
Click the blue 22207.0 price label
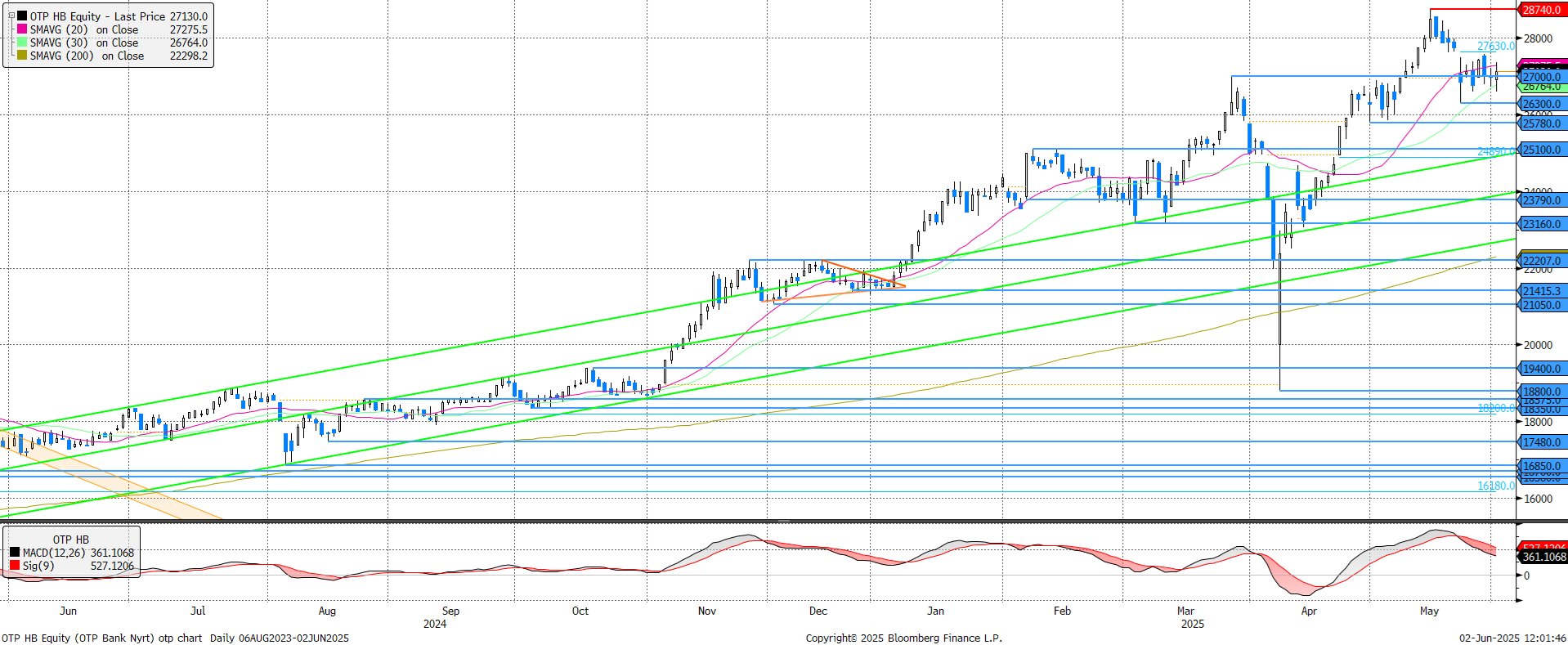[x=1542, y=261]
